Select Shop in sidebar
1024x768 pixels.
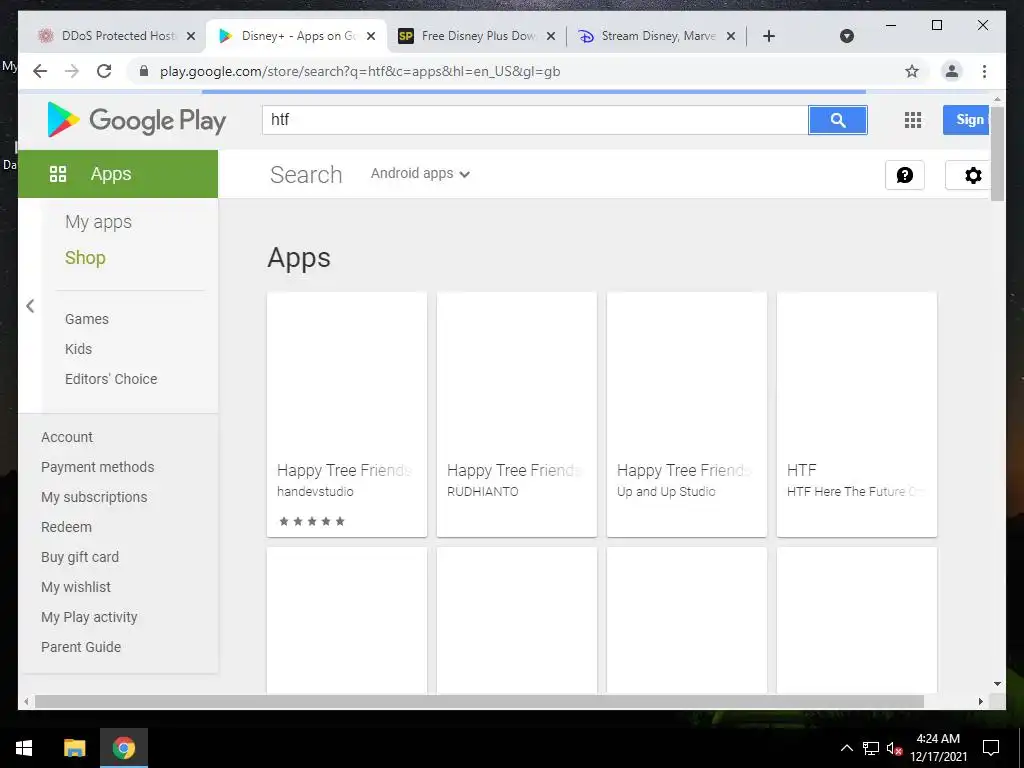(x=85, y=258)
